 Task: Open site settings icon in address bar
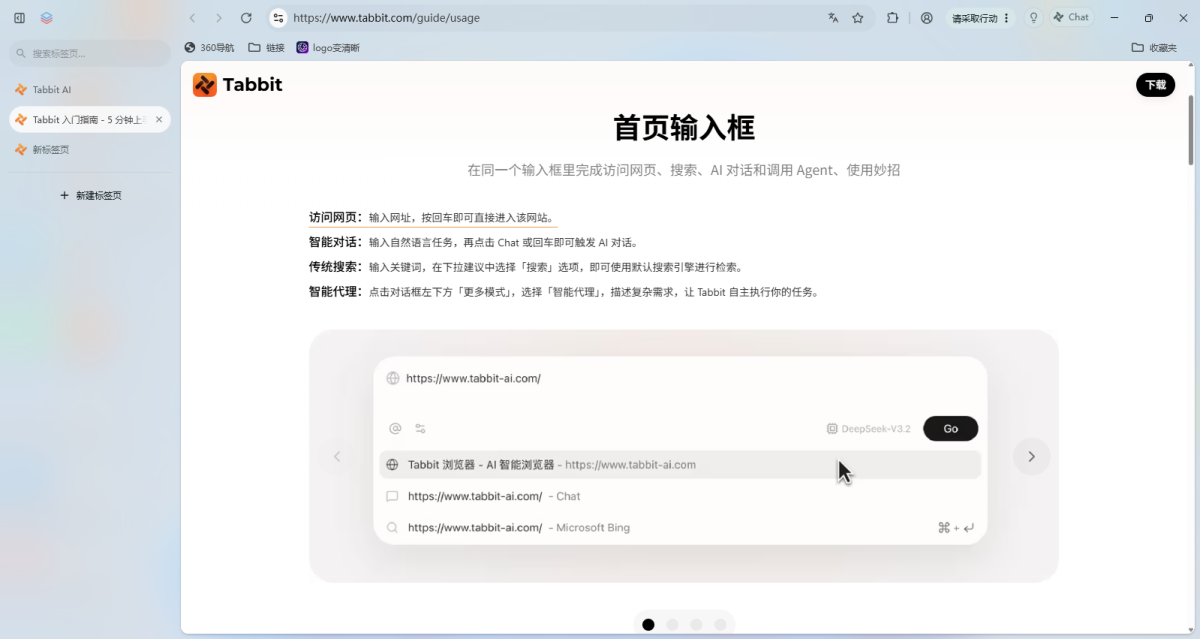tap(279, 18)
